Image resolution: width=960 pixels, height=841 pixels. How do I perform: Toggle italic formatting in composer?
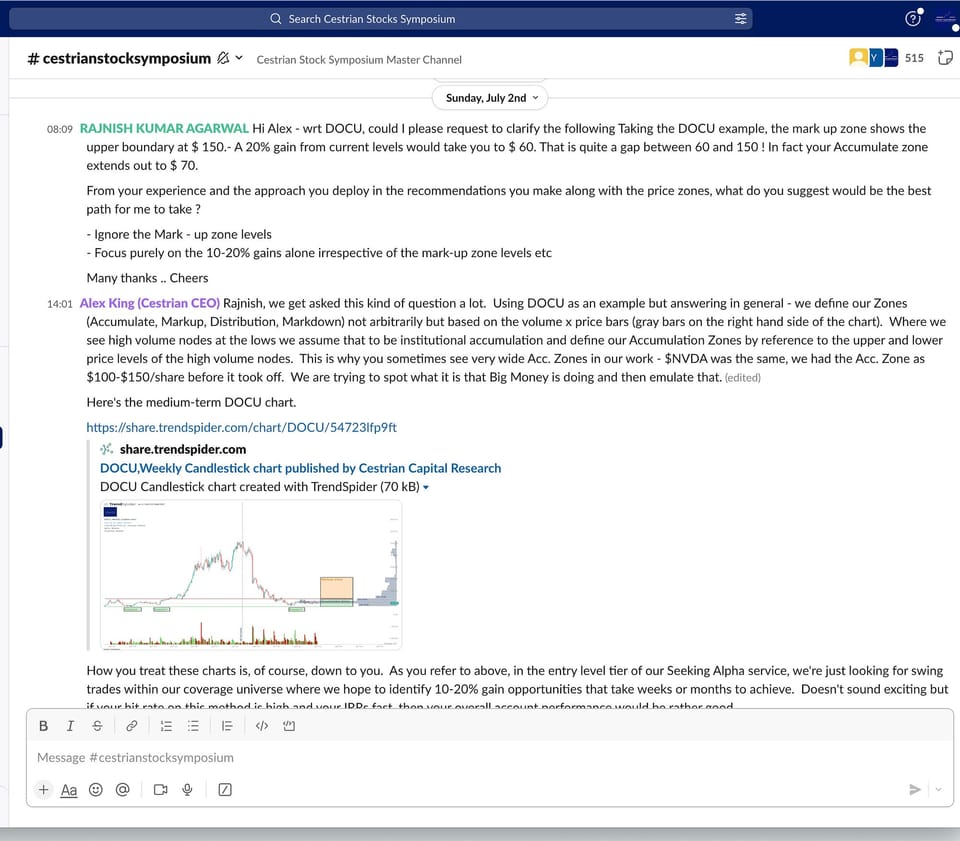(70, 726)
